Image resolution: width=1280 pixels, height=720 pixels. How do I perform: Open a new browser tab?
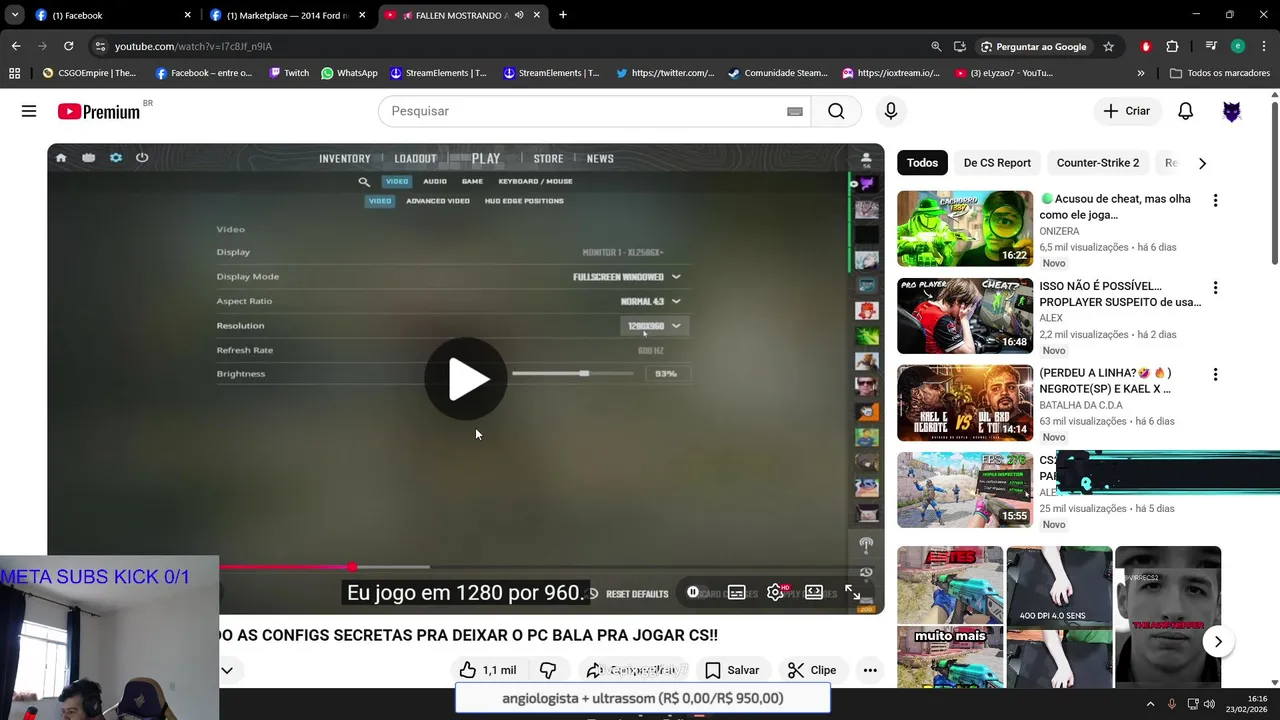pyautogui.click(x=563, y=15)
